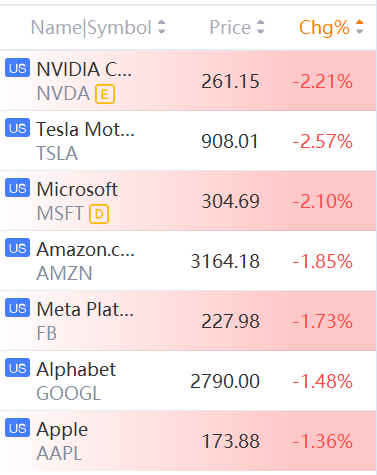Viewport: 377px width, 475px height.
Task: Click the D badge next to MSFT
Action: (x=99, y=214)
